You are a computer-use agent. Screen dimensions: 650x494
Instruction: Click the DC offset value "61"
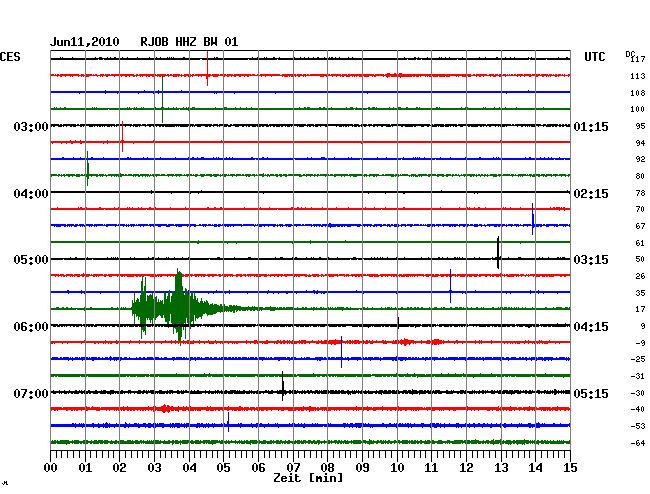point(640,243)
